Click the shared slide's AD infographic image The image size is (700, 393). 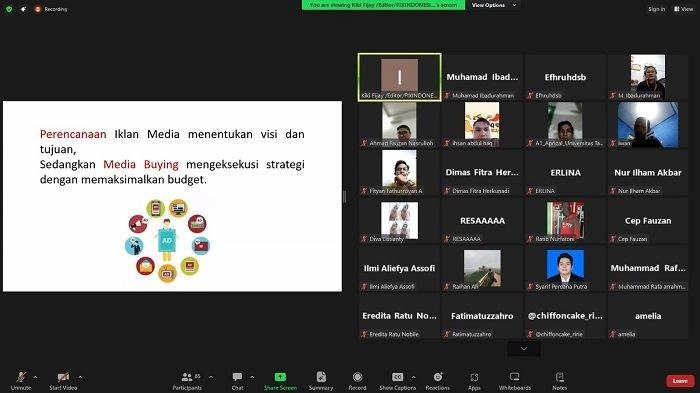167,240
